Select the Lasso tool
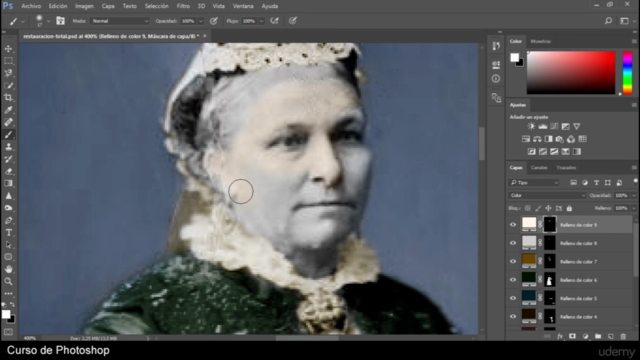The width and height of the screenshot is (640, 360). click(9, 73)
